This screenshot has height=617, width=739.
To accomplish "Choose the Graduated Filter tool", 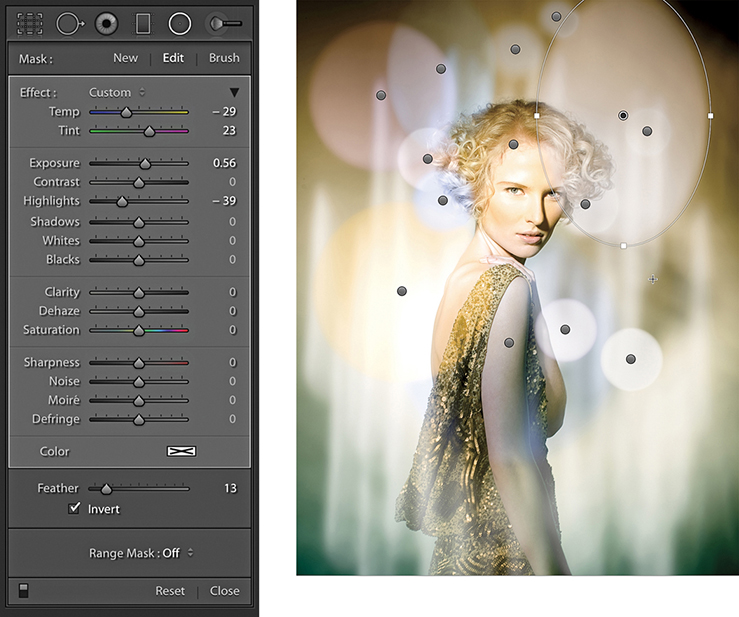I will (143, 23).
